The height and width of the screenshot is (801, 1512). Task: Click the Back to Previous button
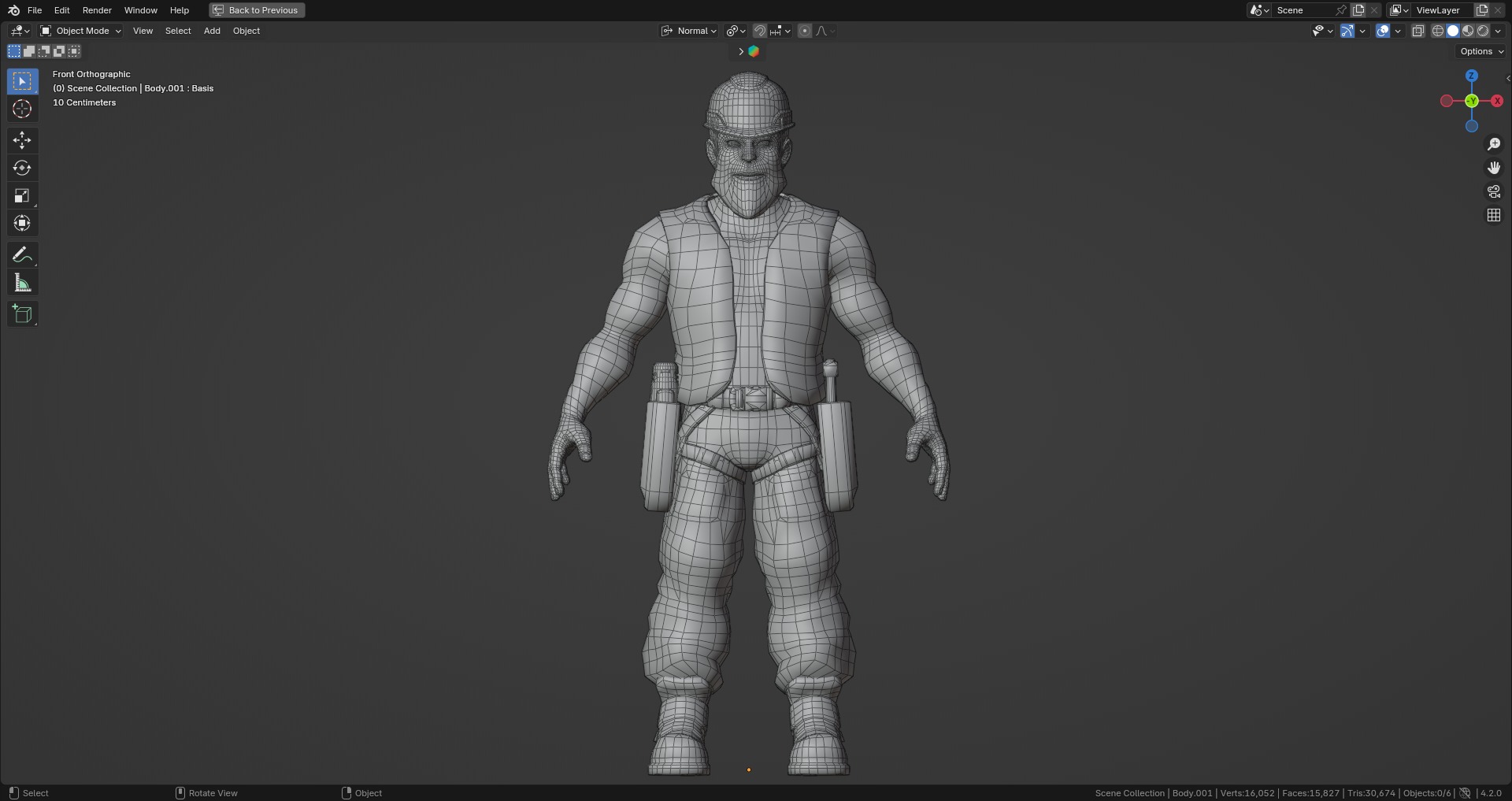[257, 10]
